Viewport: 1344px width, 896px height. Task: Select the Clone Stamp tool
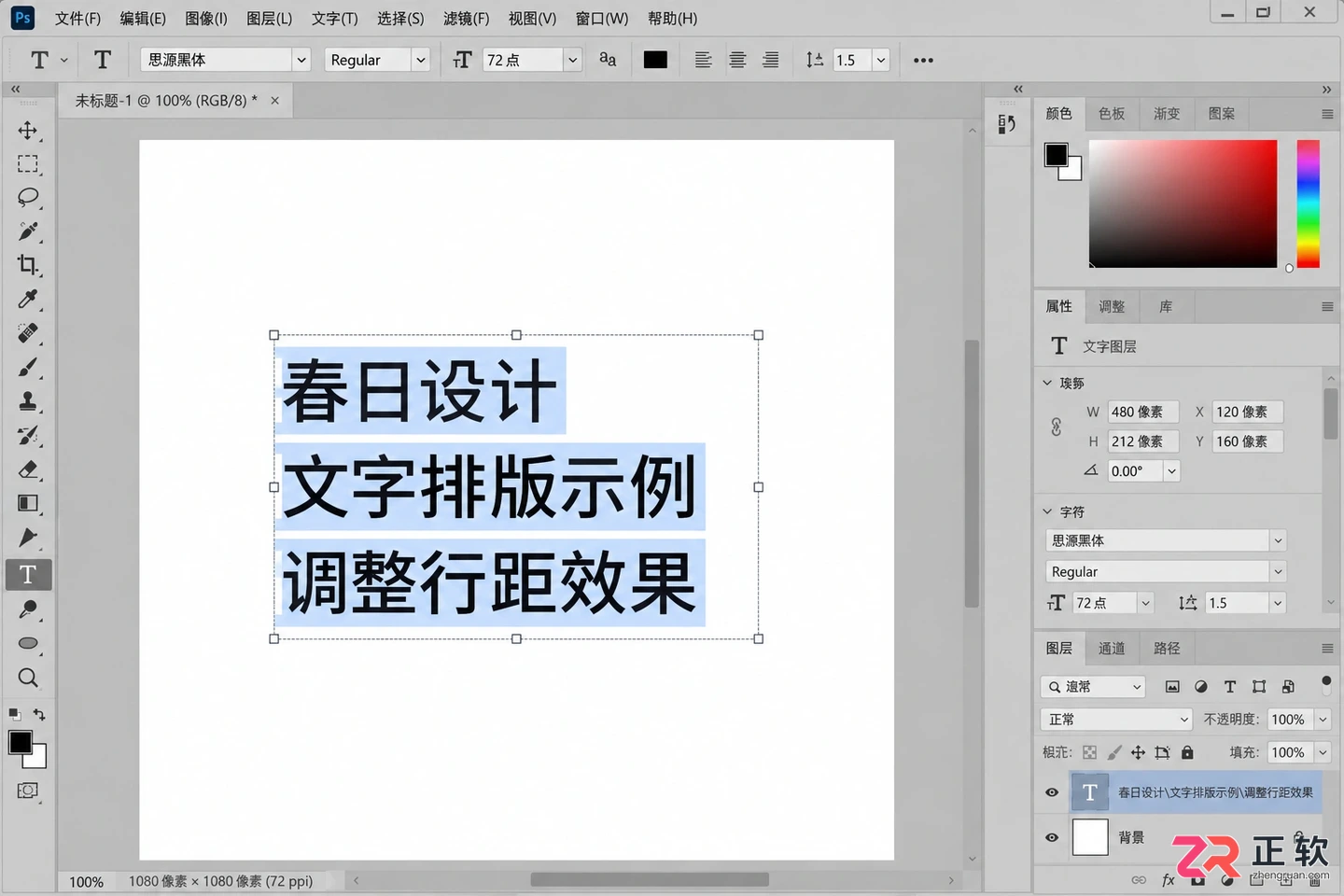click(x=28, y=401)
